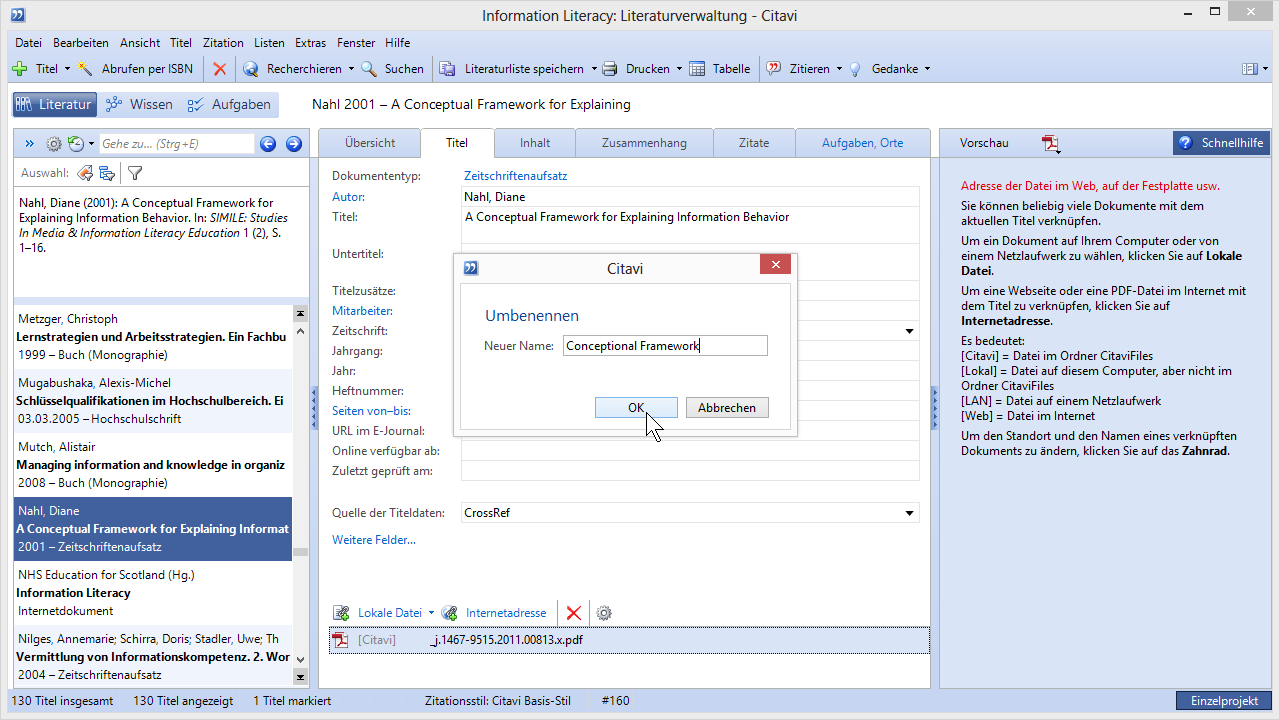Viewport: 1280px width, 720px height.
Task: Open the Titel add dropdown arrow
Action: pyautogui.click(x=67, y=69)
